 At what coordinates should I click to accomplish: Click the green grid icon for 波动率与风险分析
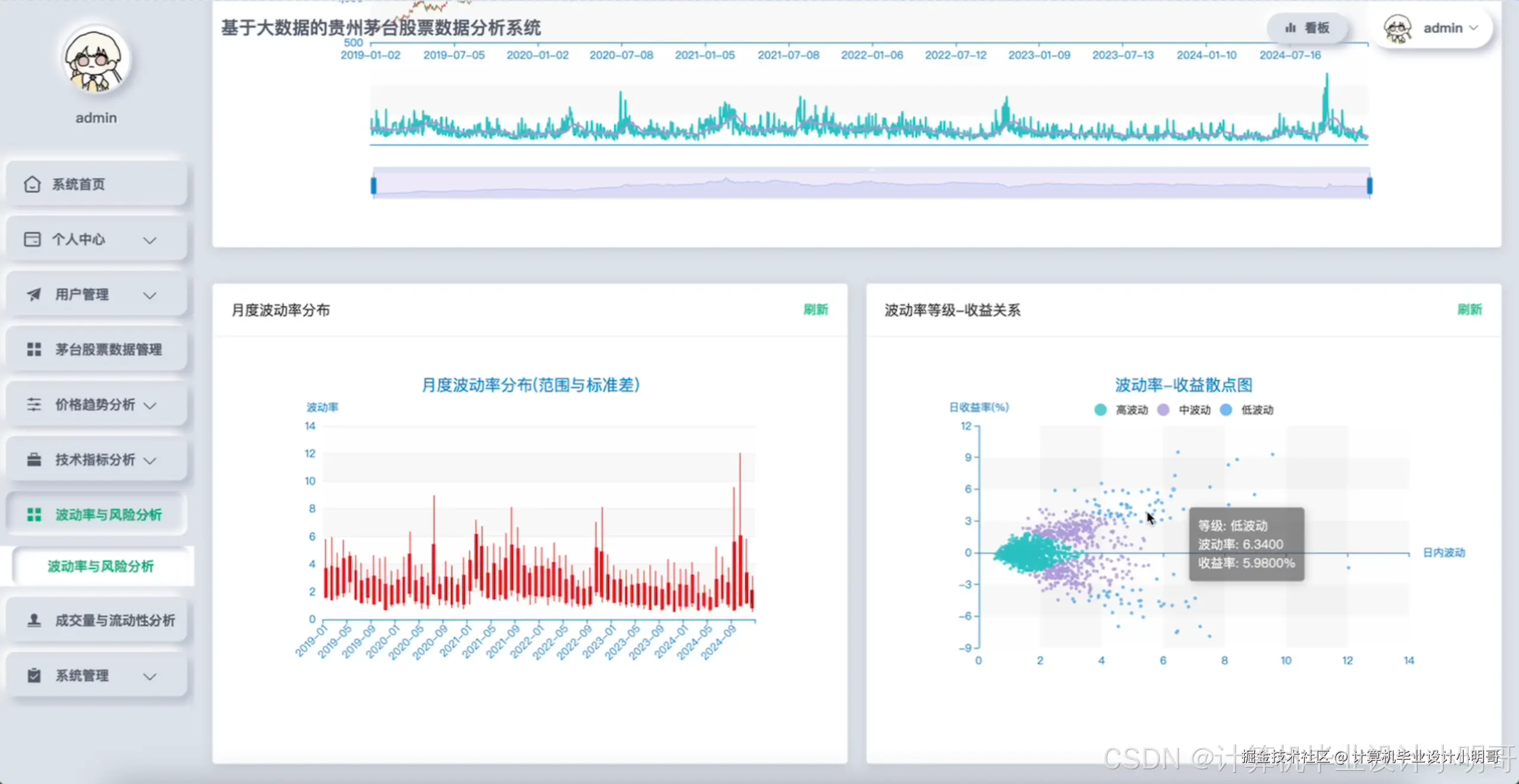tap(34, 515)
